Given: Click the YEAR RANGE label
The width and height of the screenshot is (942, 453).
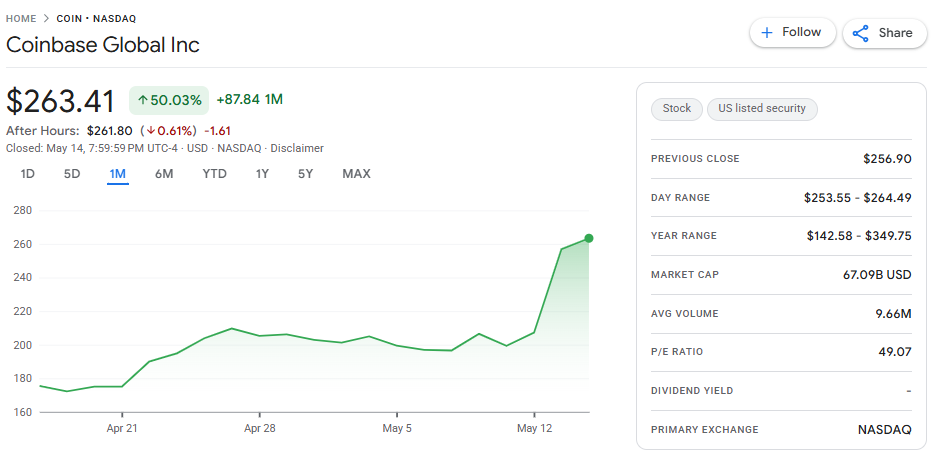Looking at the screenshot, I should pos(684,236).
